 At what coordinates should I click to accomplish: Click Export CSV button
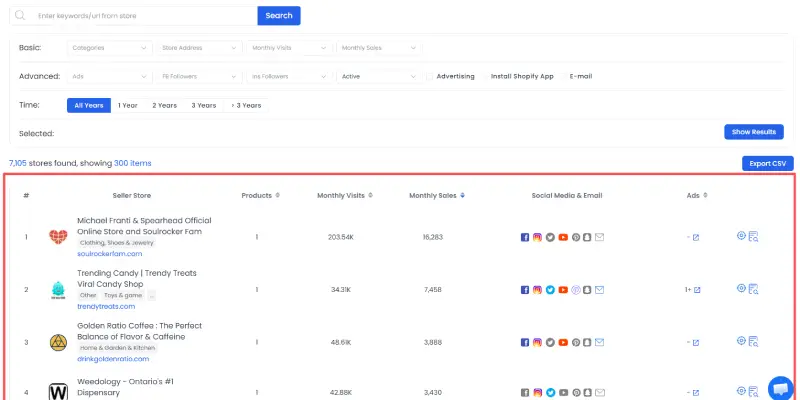tap(767, 164)
